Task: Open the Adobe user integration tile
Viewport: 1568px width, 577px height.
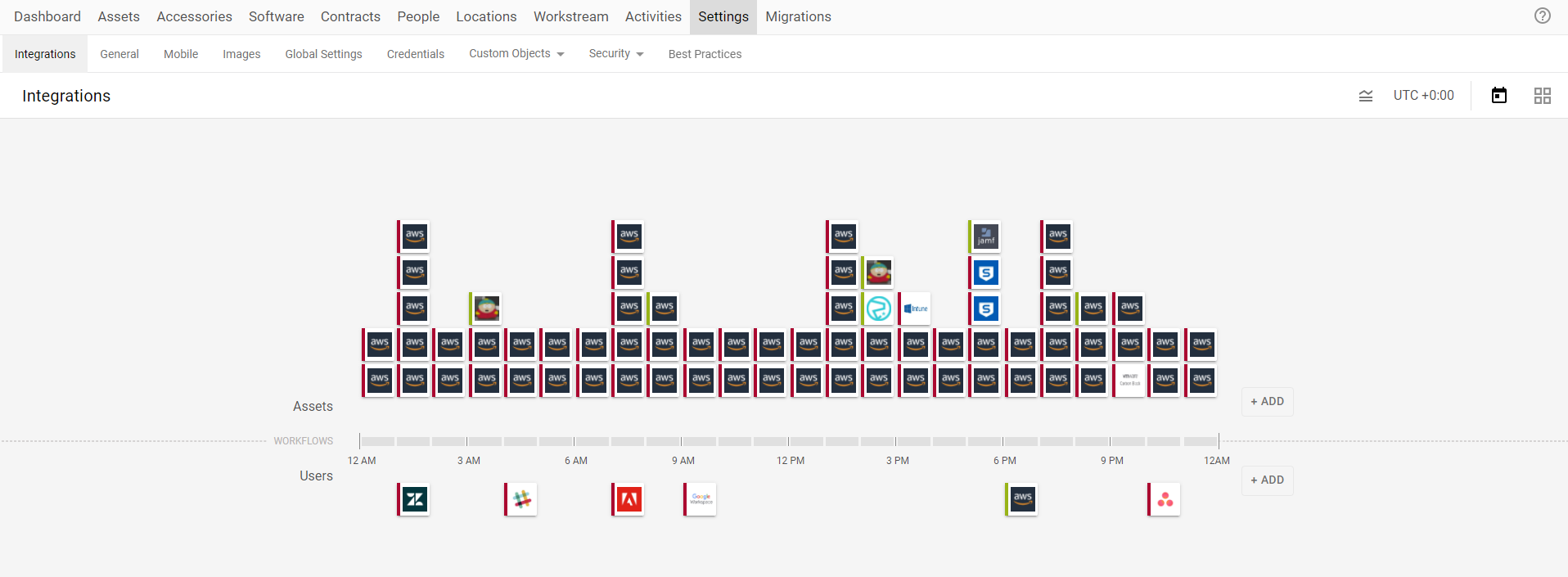Action: click(x=629, y=499)
